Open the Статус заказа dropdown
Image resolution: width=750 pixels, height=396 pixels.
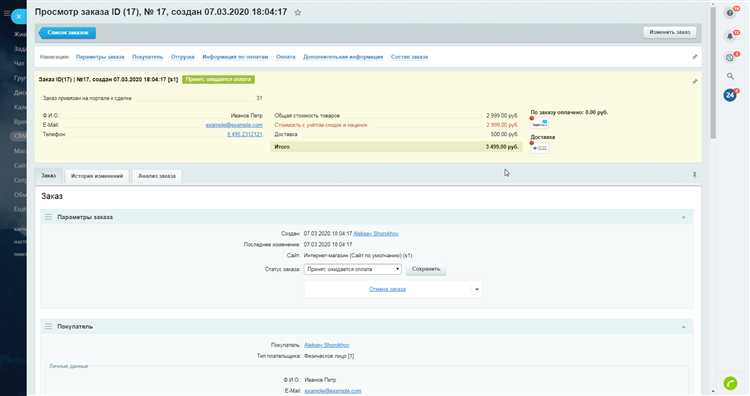coord(353,269)
